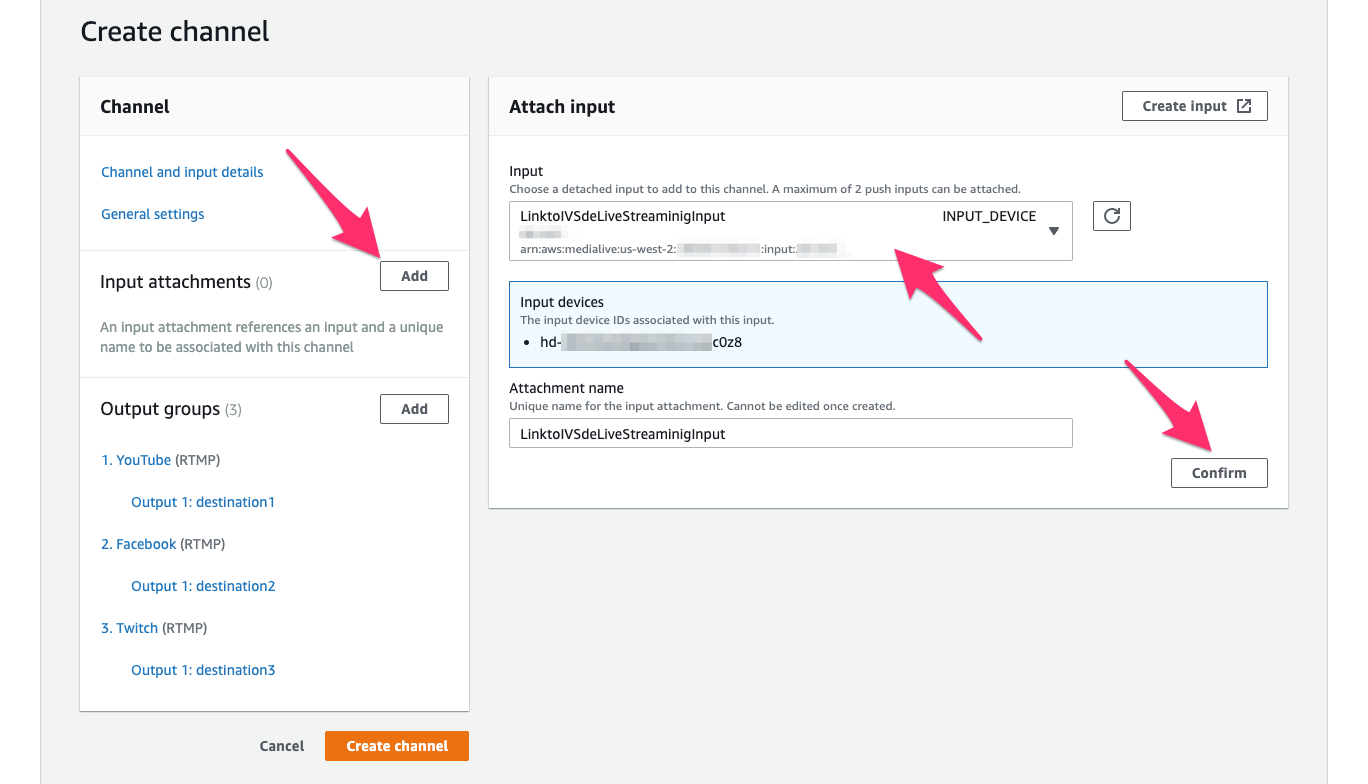Open Output 1: destination2 settings
The height and width of the screenshot is (784, 1368).
(x=203, y=585)
